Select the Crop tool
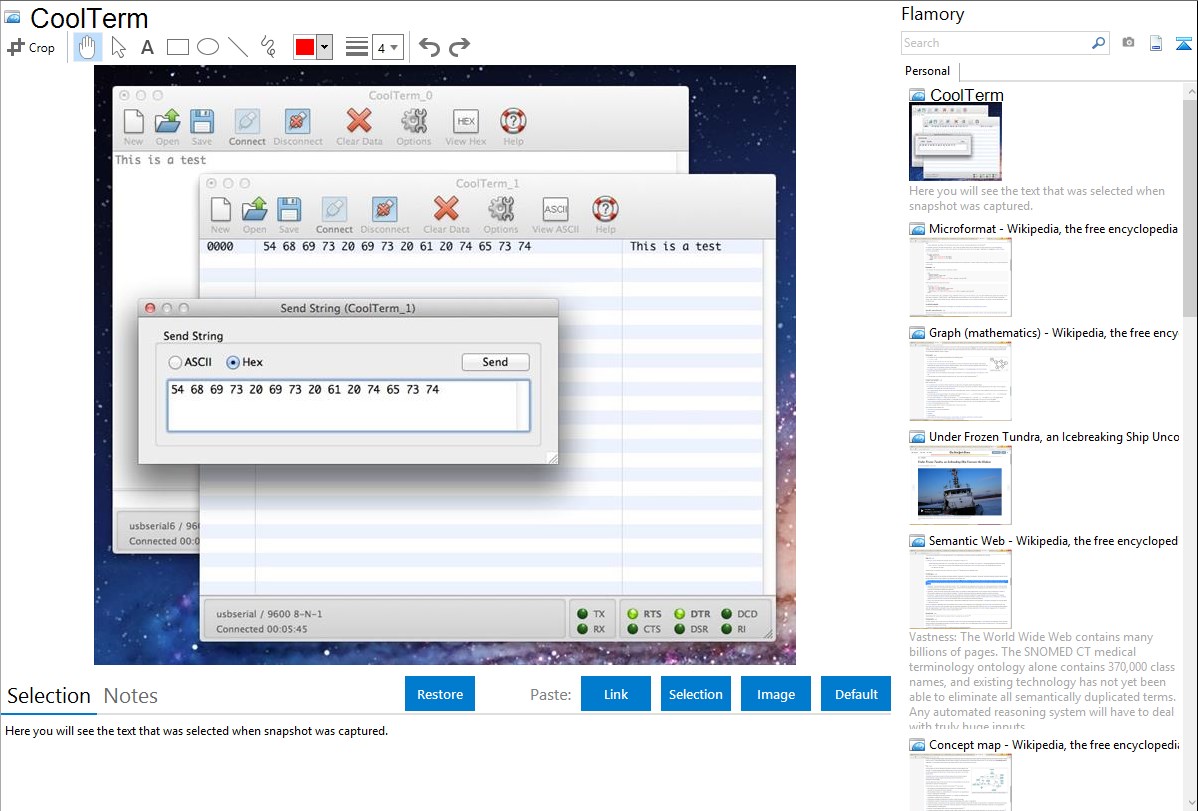The image size is (1198, 811). coord(31,47)
